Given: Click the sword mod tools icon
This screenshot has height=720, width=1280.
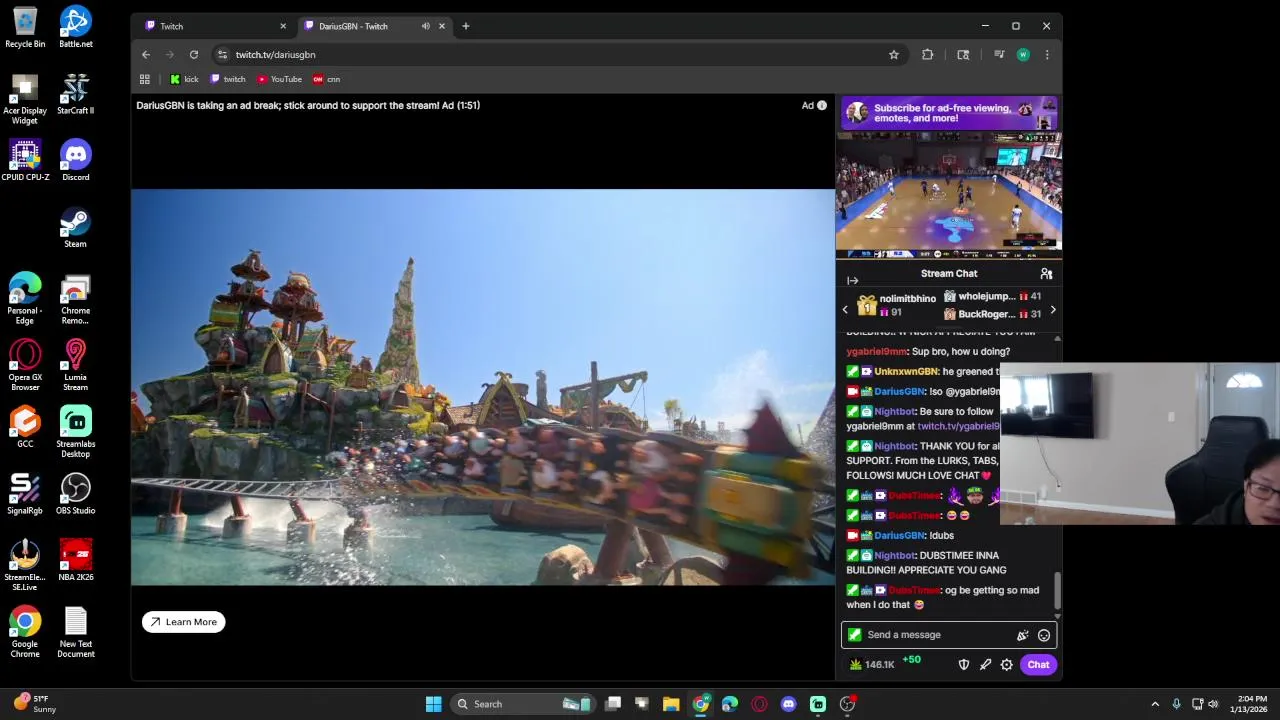Looking at the screenshot, I should [985, 665].
